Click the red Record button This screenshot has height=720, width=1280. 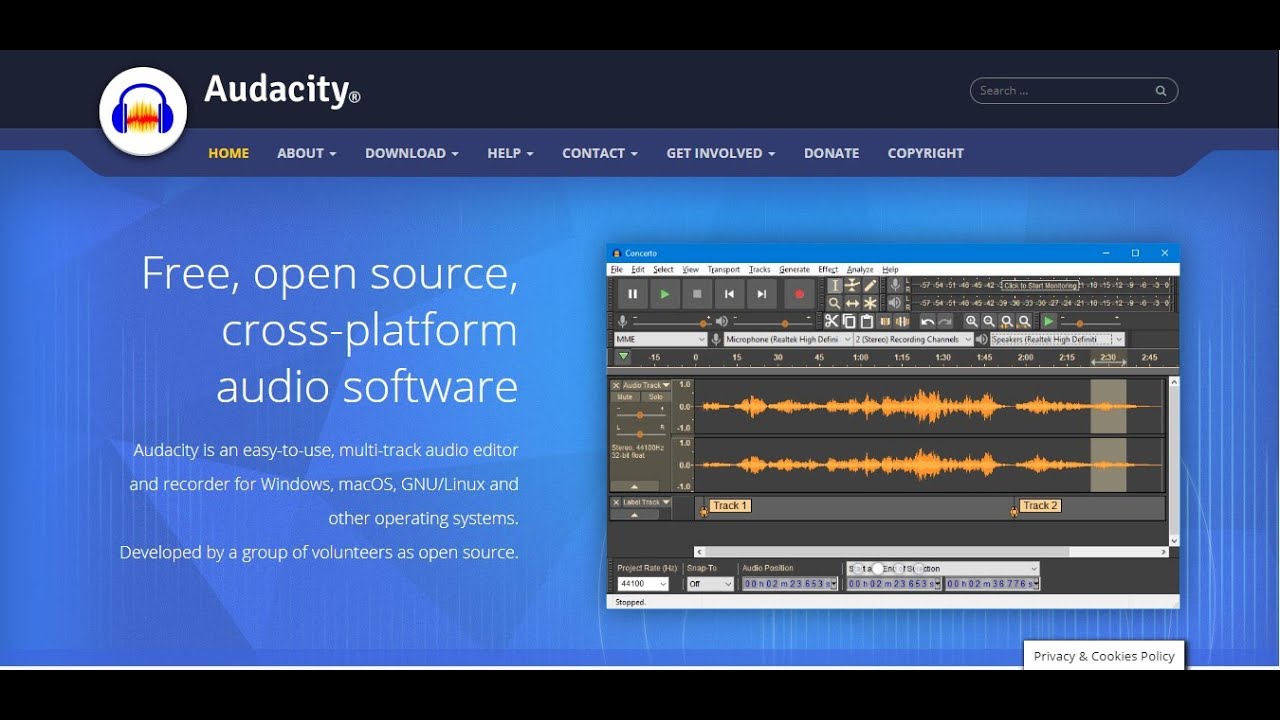(x=799, y=294)
